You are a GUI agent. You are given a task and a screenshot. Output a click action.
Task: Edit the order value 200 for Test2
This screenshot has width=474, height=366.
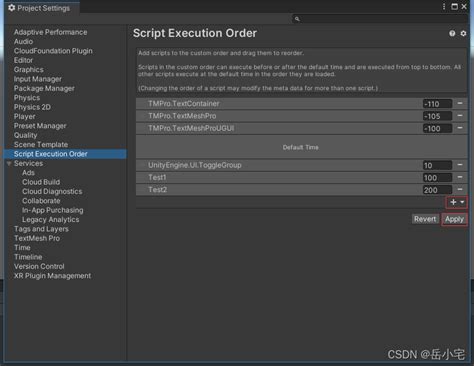click(x=437, y=190)
